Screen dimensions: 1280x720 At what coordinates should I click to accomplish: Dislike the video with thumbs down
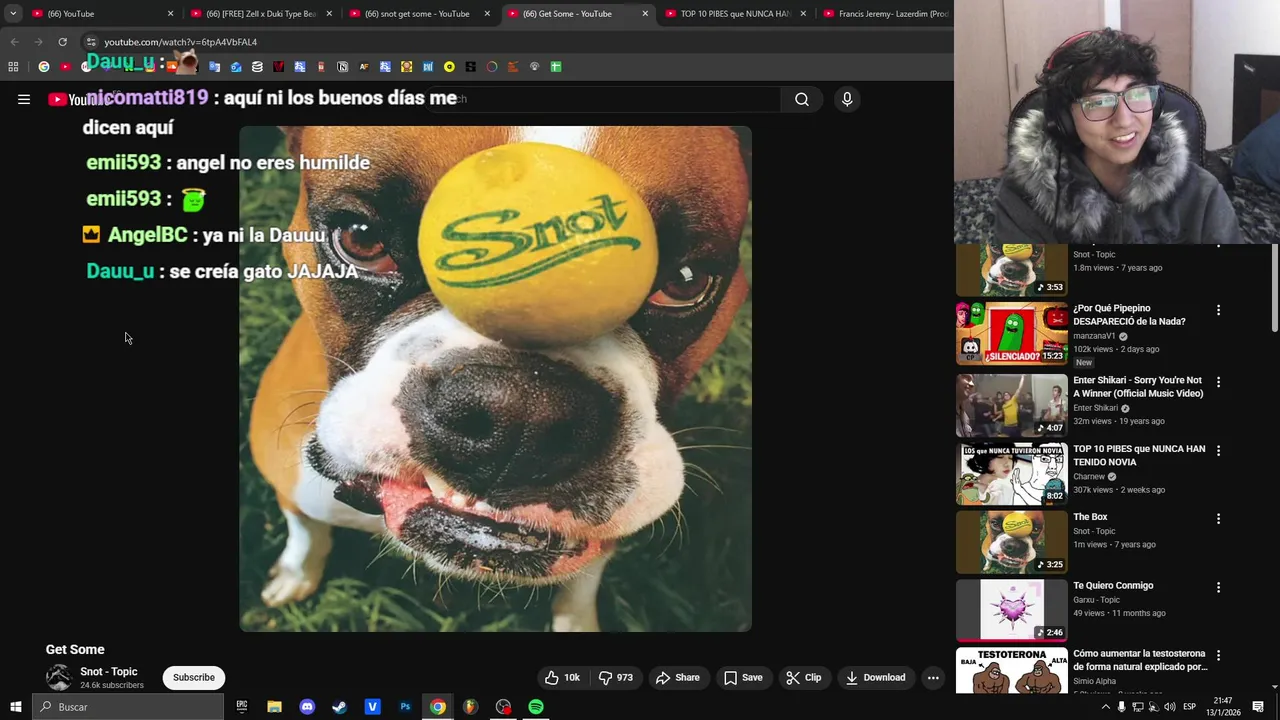(615, 677)
